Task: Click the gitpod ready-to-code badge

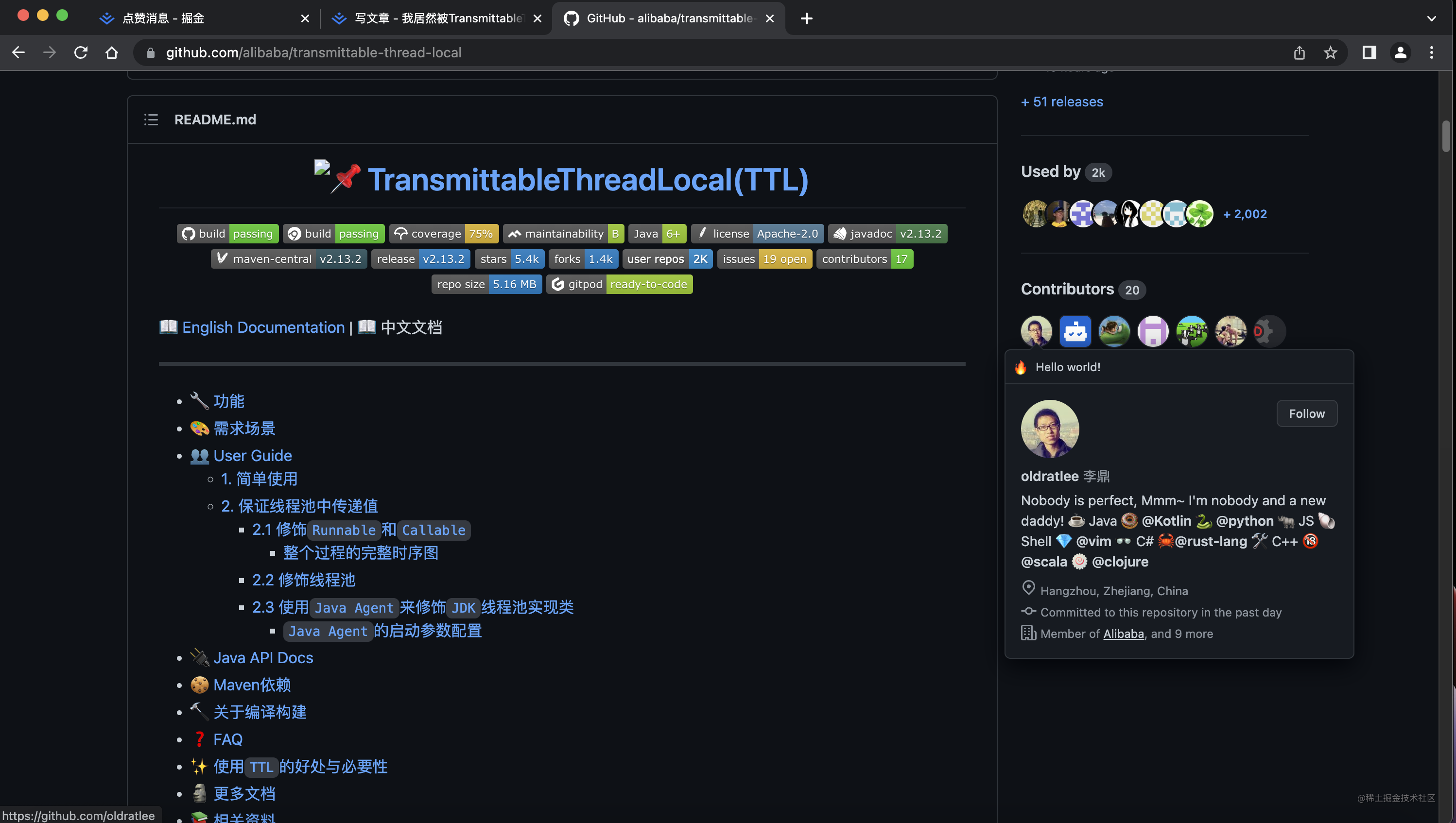Action: pos(619,284)
